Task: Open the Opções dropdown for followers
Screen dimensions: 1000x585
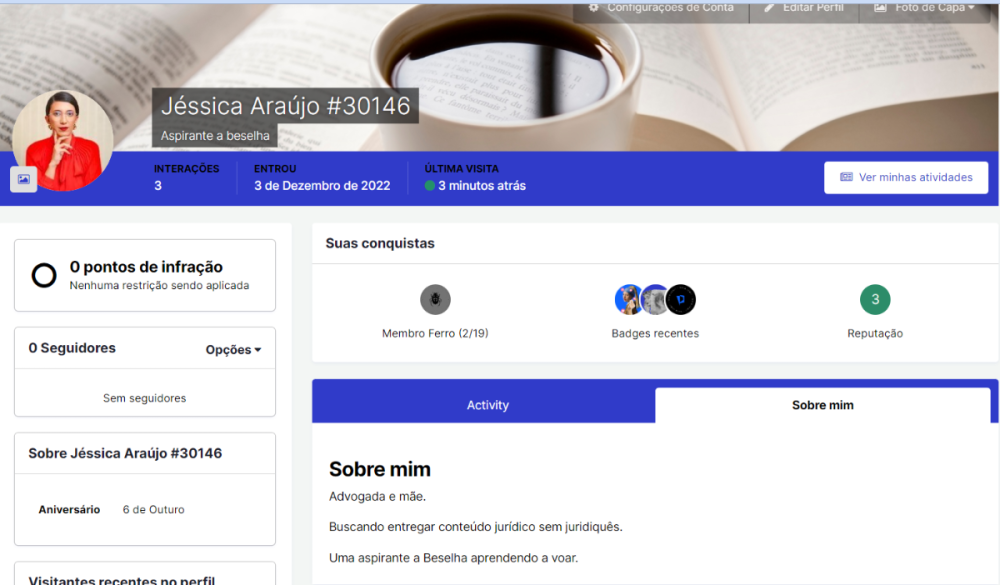Action: [233, 350]
